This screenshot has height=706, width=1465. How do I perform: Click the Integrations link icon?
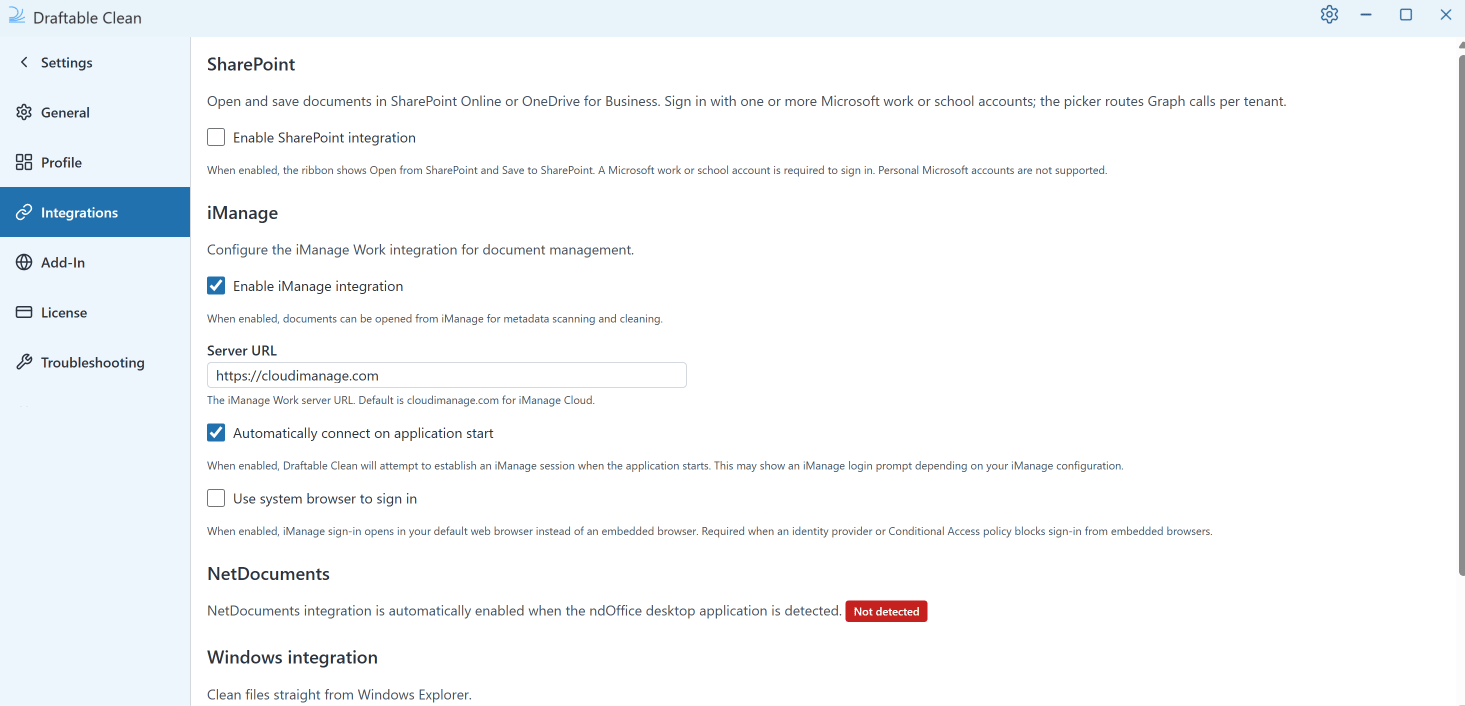[x=24, y=212]
